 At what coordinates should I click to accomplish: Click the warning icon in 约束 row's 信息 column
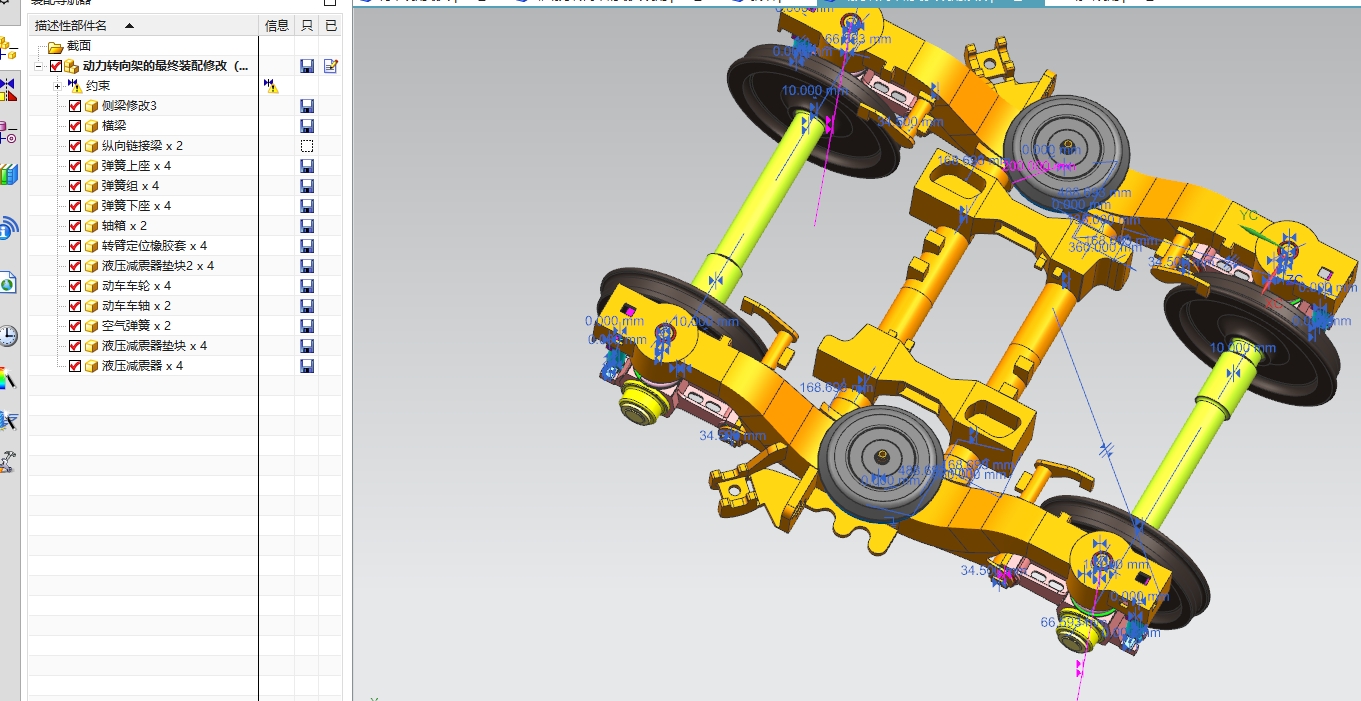[270, 86]
